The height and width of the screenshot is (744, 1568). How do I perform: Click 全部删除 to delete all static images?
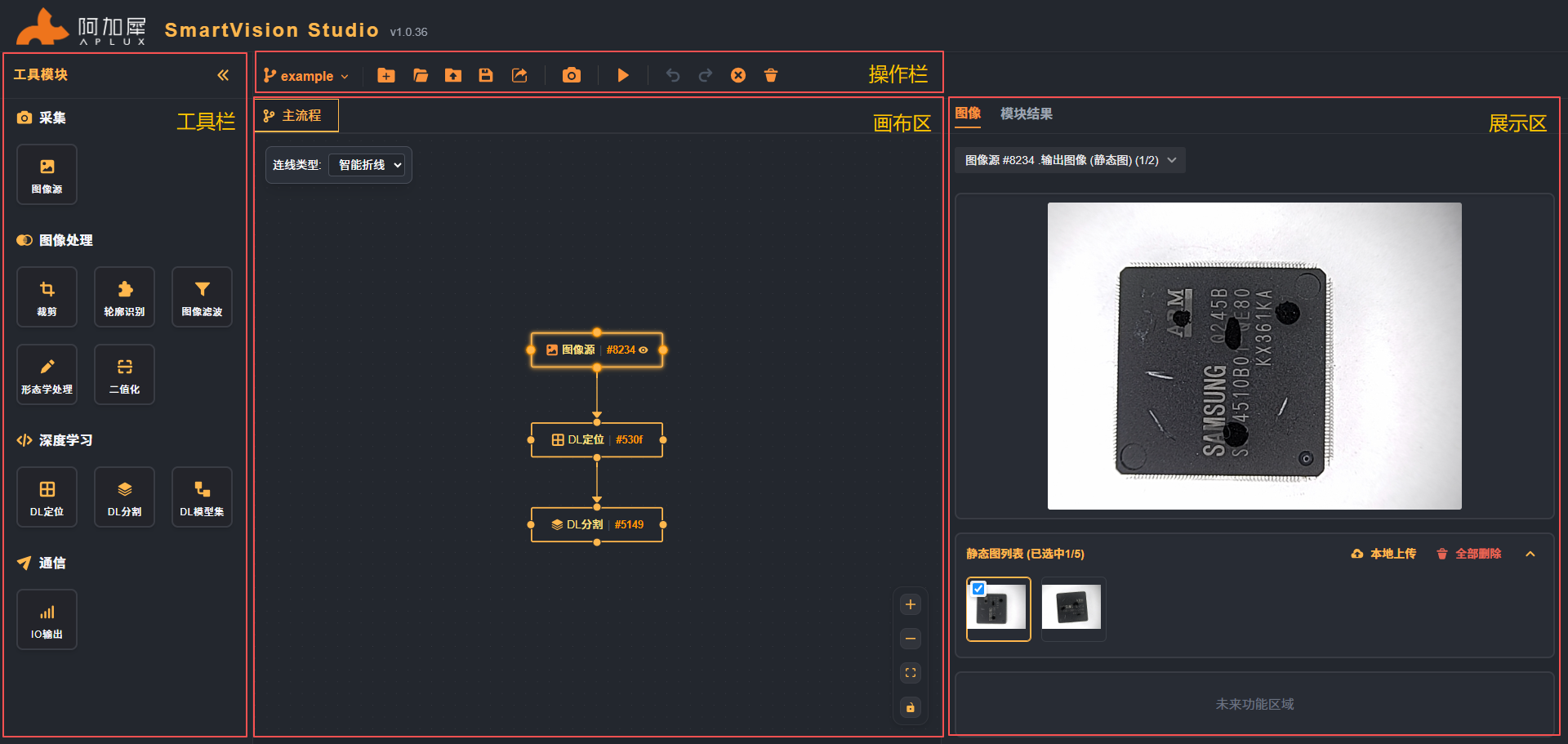(1478, 553)
